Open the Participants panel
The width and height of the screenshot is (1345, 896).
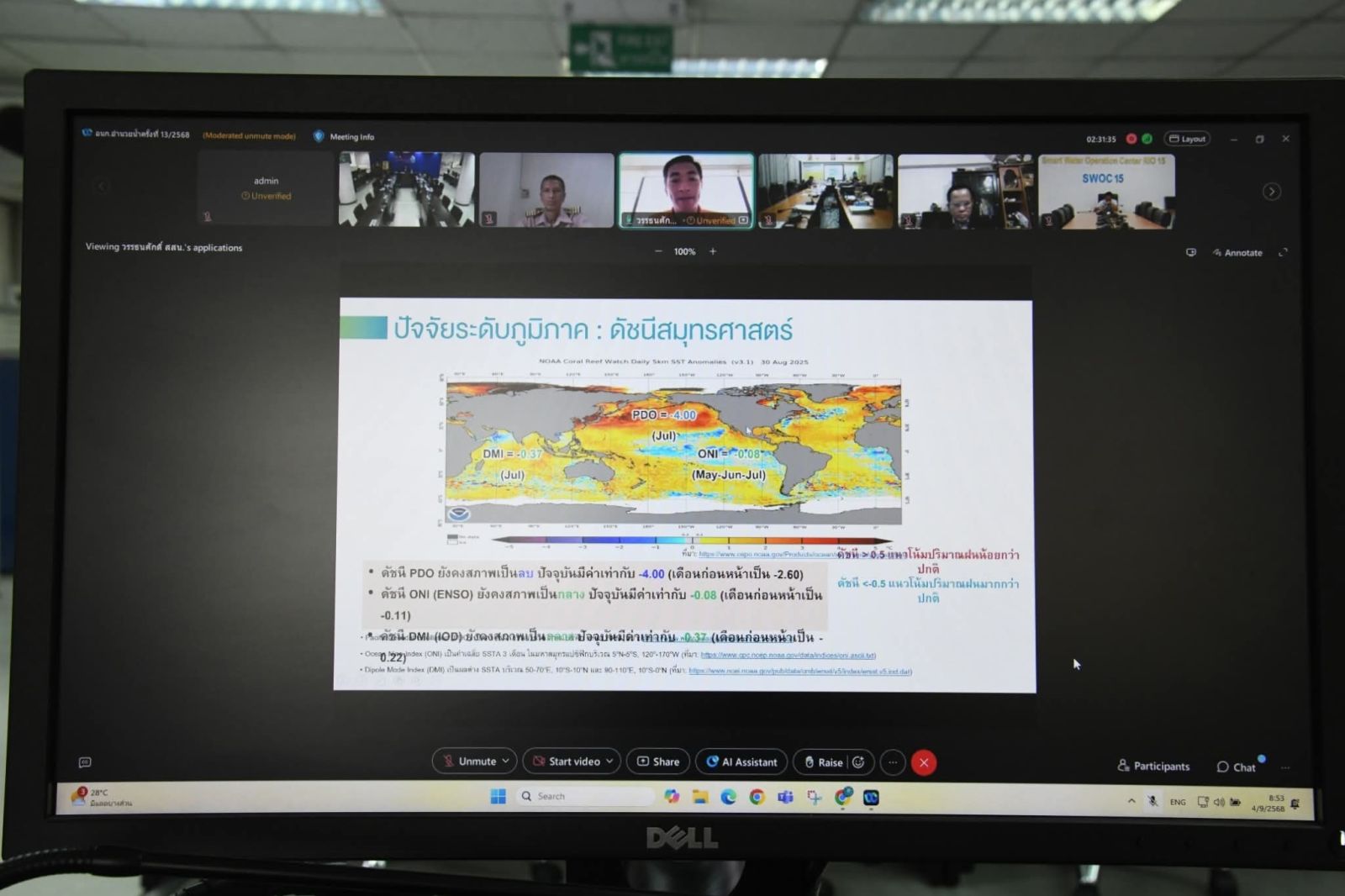pos(1152,766)
